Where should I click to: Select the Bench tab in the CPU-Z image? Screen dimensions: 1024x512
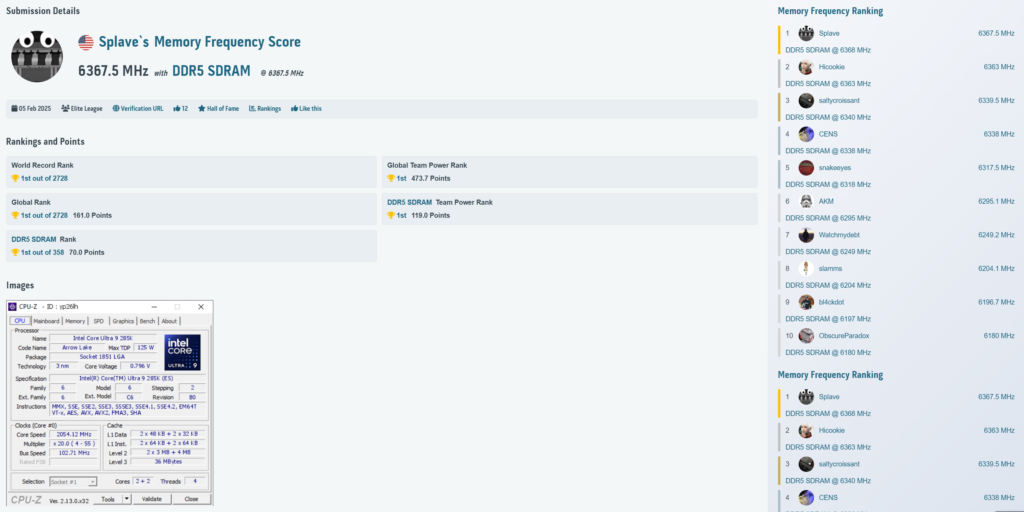coord(148,321)
